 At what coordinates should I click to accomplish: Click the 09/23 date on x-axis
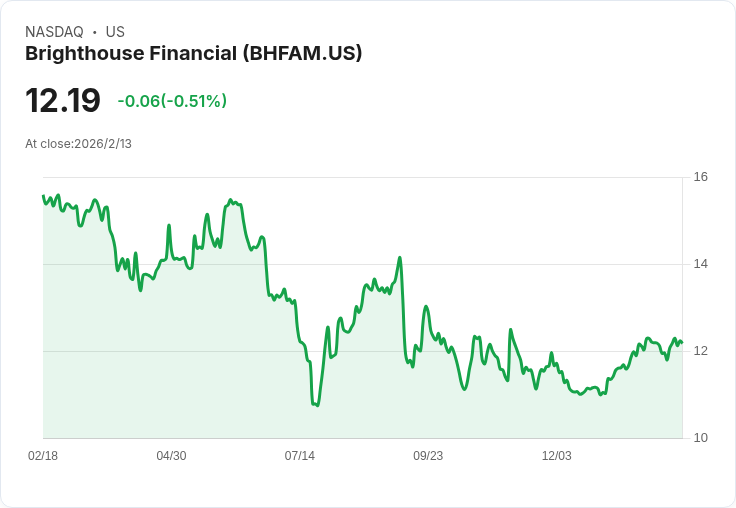428,456
